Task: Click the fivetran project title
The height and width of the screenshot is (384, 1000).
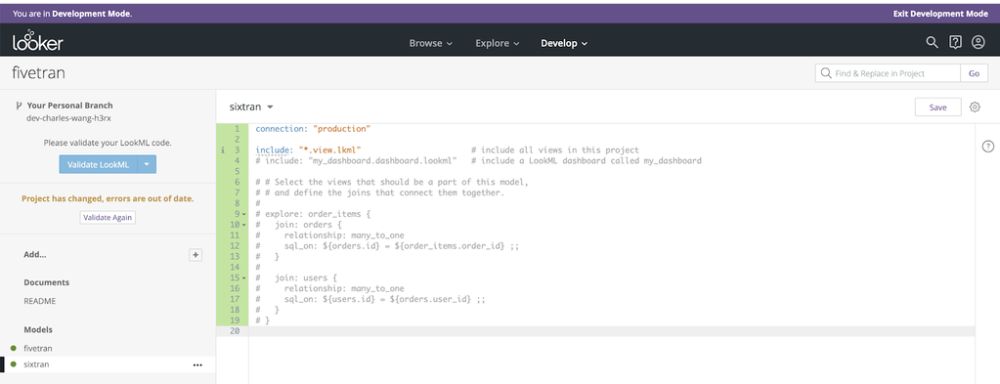Action: pos(38,73)
